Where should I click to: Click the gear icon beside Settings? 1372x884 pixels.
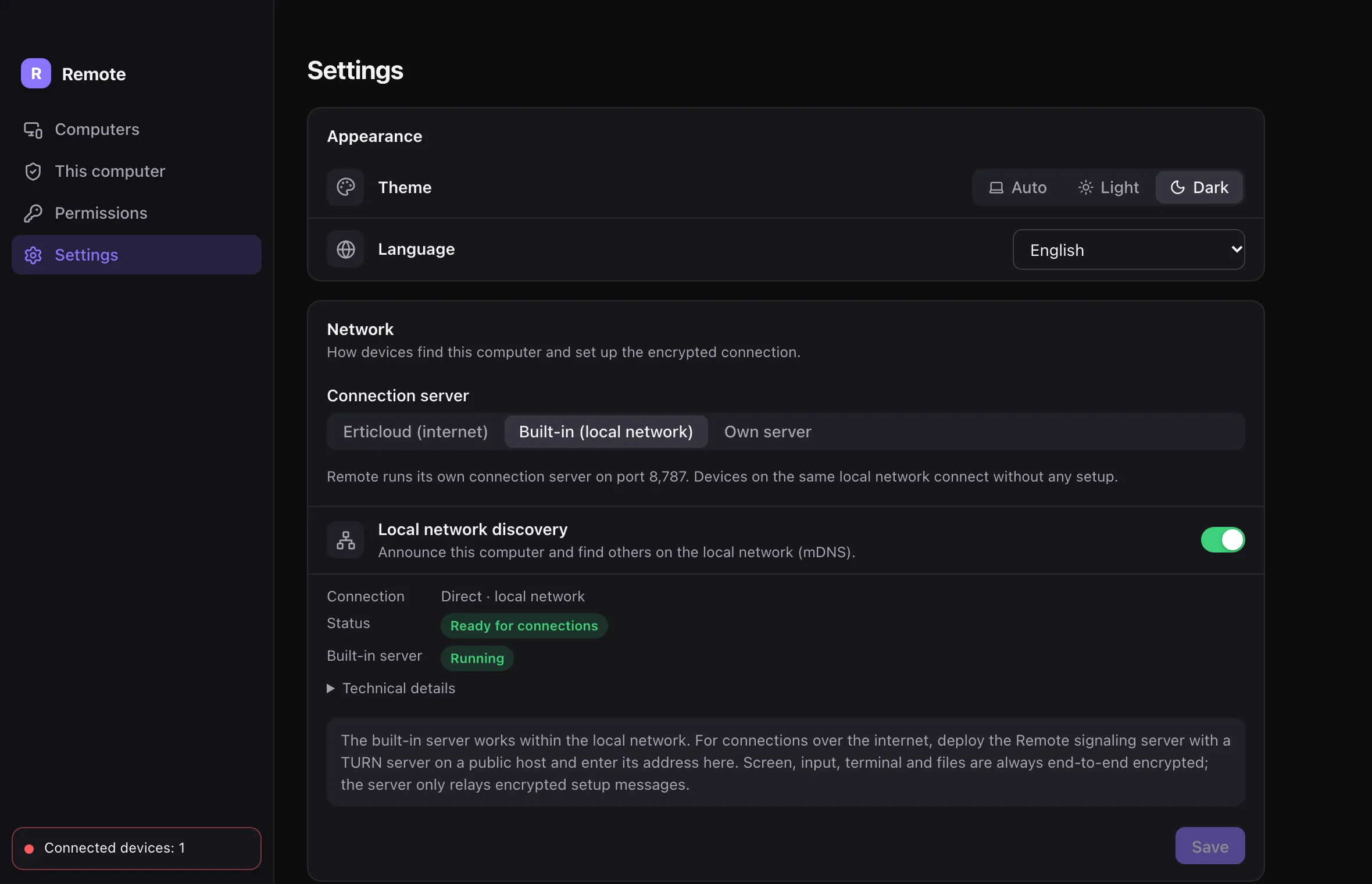(33, 255)
